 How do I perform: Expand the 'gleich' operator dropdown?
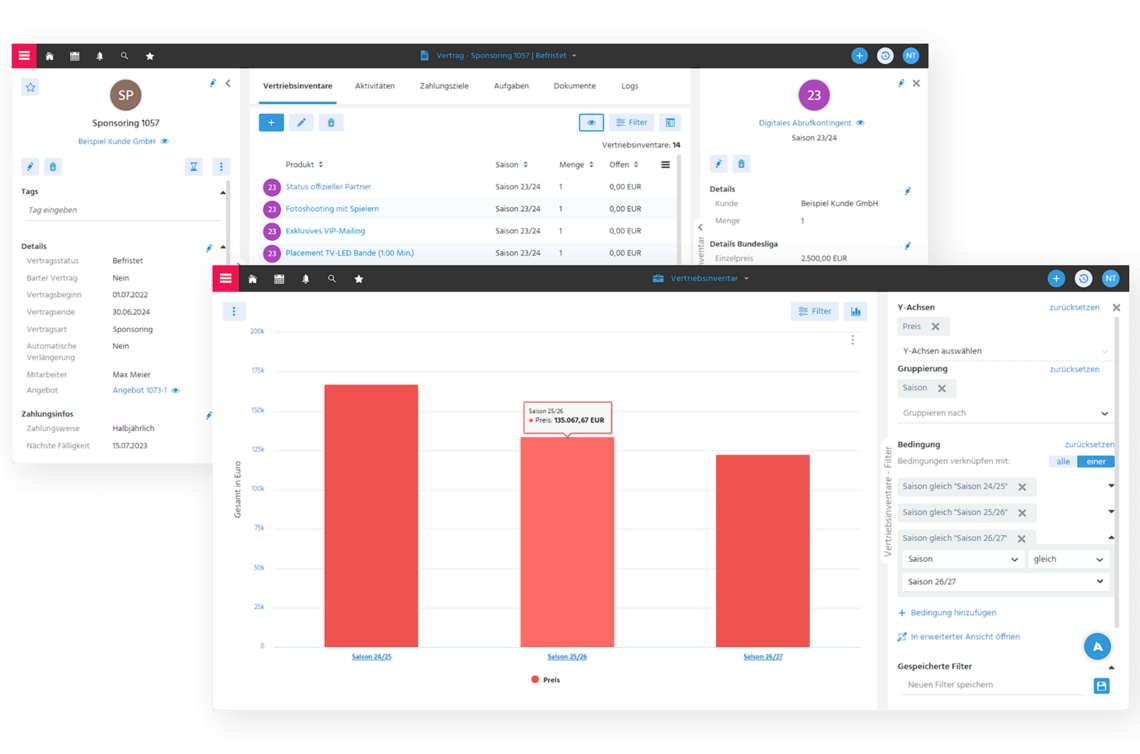[1068, 560]
